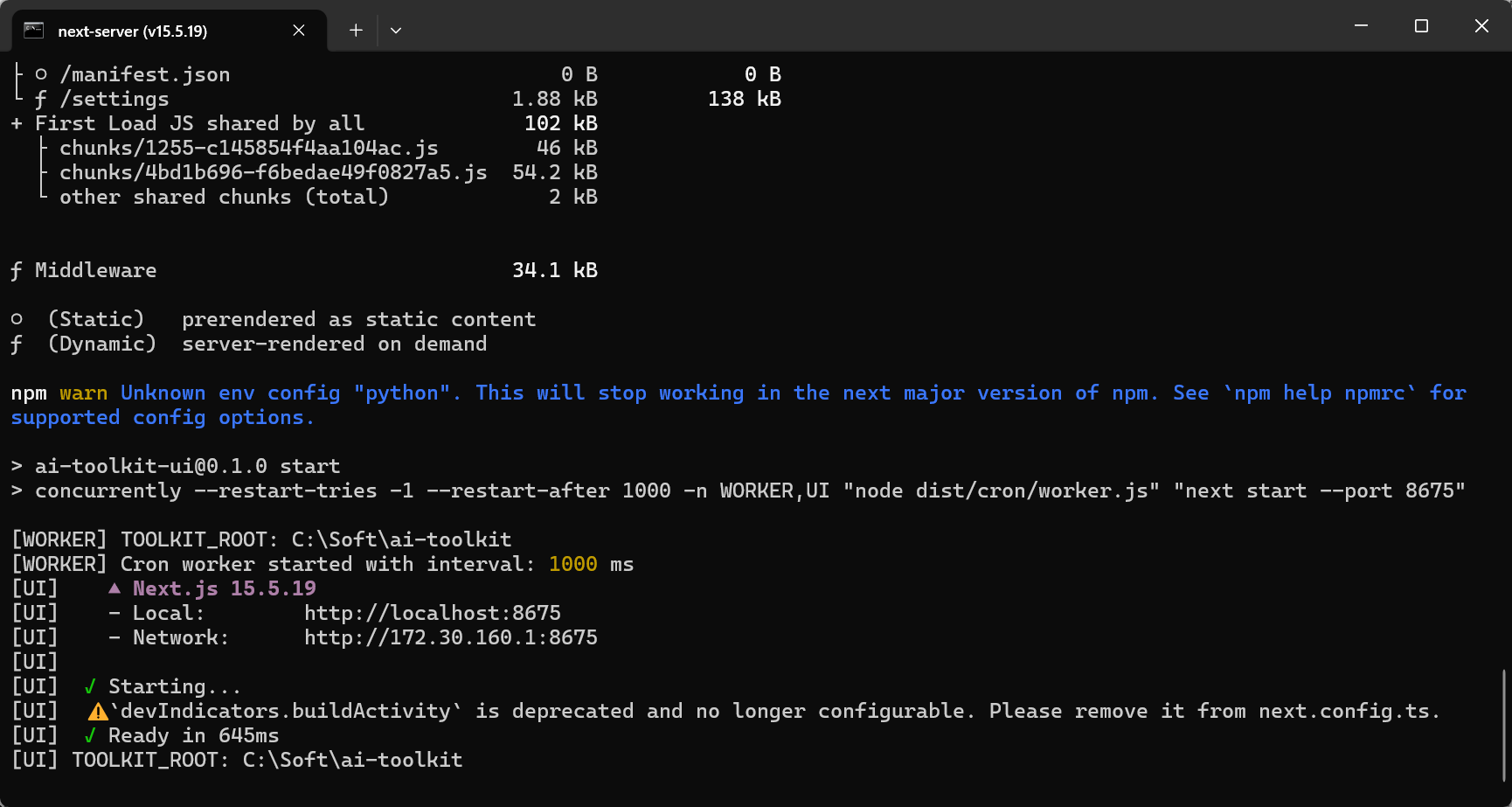1512x807 pixels.
Task: Click 'devIndicators.buildActivity' deprecated message
Action: [x=775, y=711]
